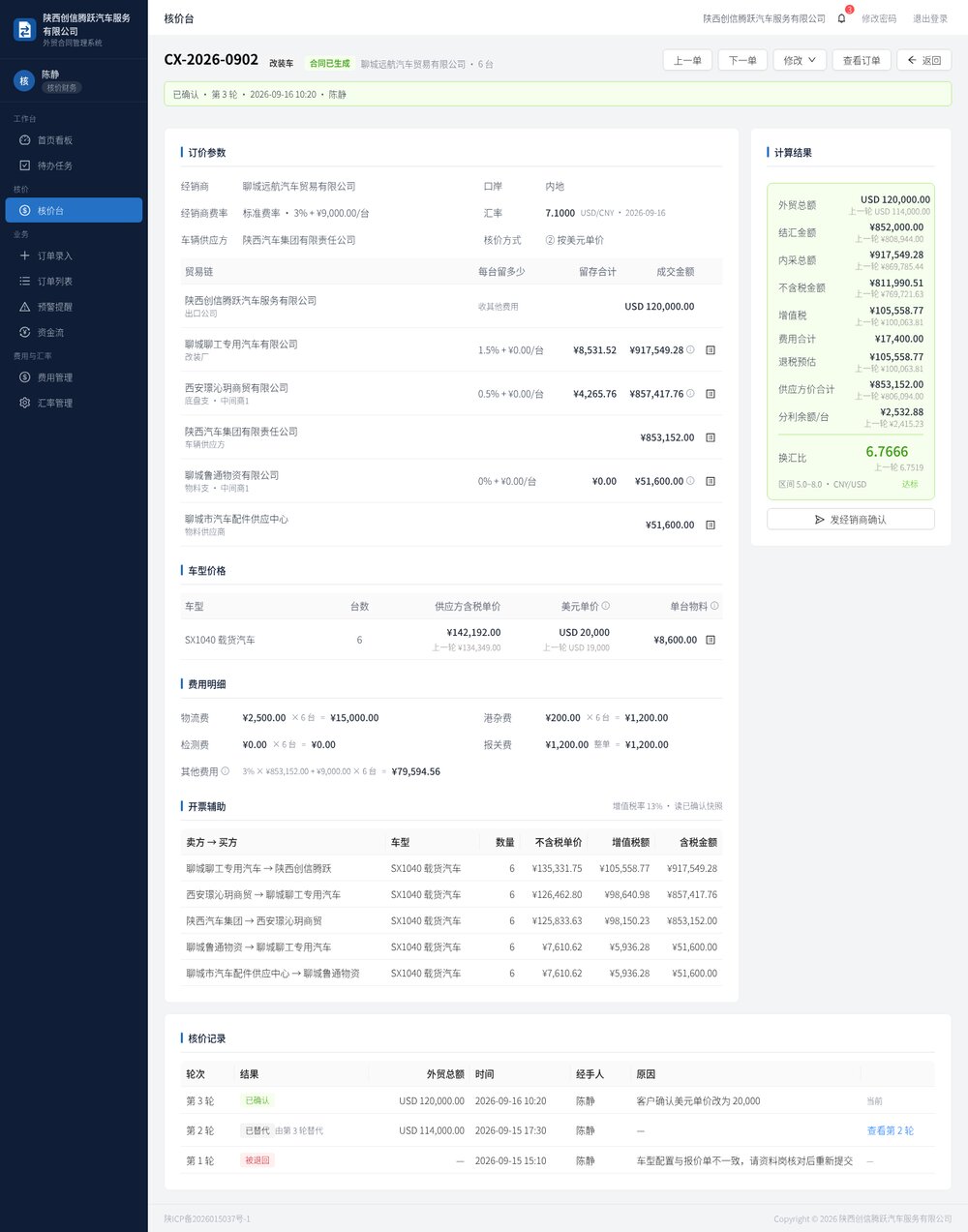Click the 上一单 button

687,60
